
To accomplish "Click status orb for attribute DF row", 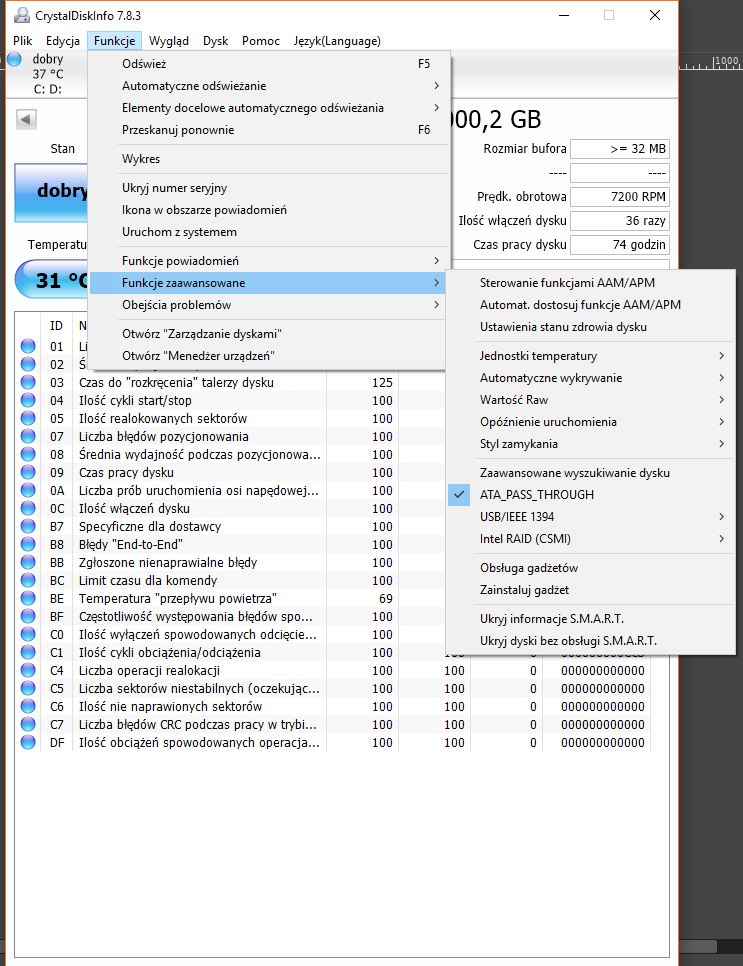I will [x=28, y=742].
